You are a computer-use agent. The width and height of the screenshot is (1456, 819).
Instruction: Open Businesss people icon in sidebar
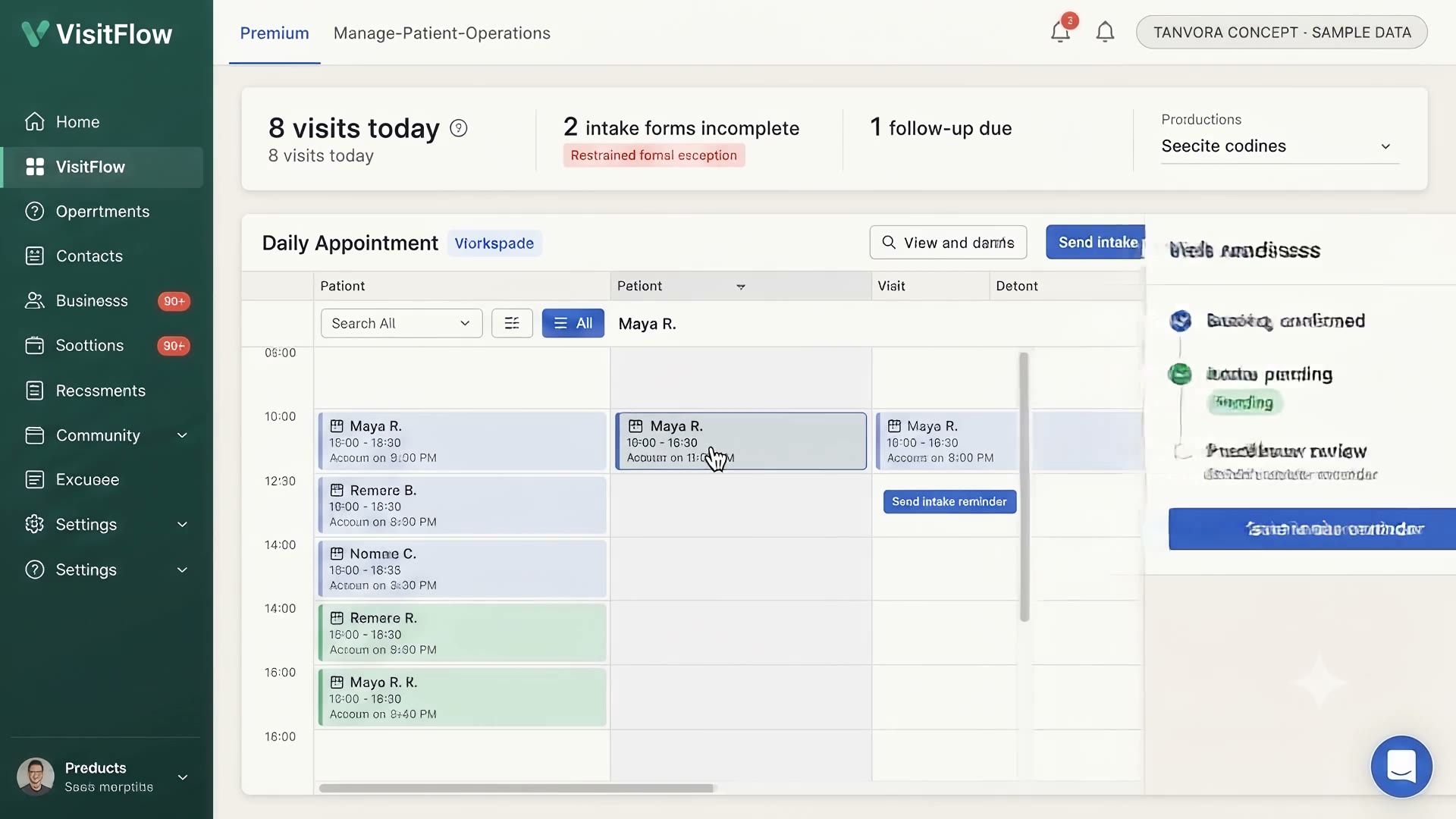[35, 301]
